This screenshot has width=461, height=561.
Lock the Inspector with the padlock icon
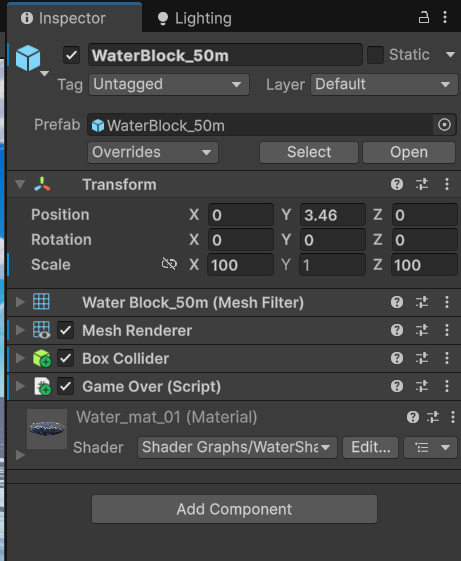coord(424,17)
